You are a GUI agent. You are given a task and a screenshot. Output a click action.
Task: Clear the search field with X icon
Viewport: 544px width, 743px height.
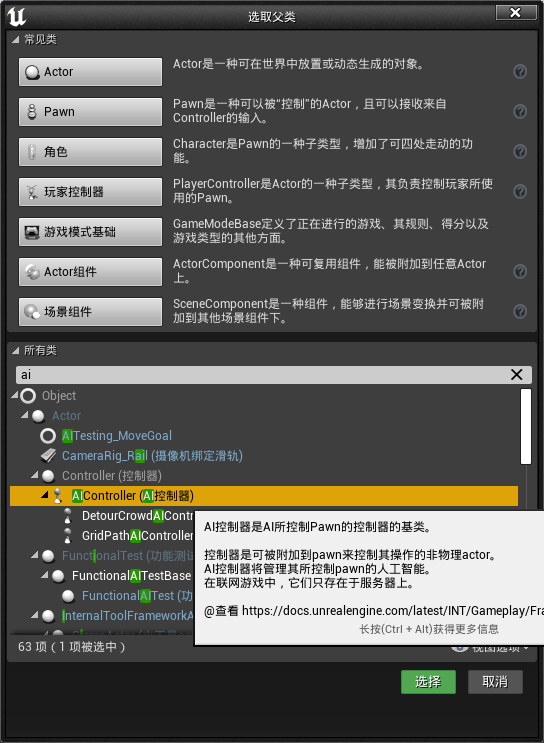517,375
